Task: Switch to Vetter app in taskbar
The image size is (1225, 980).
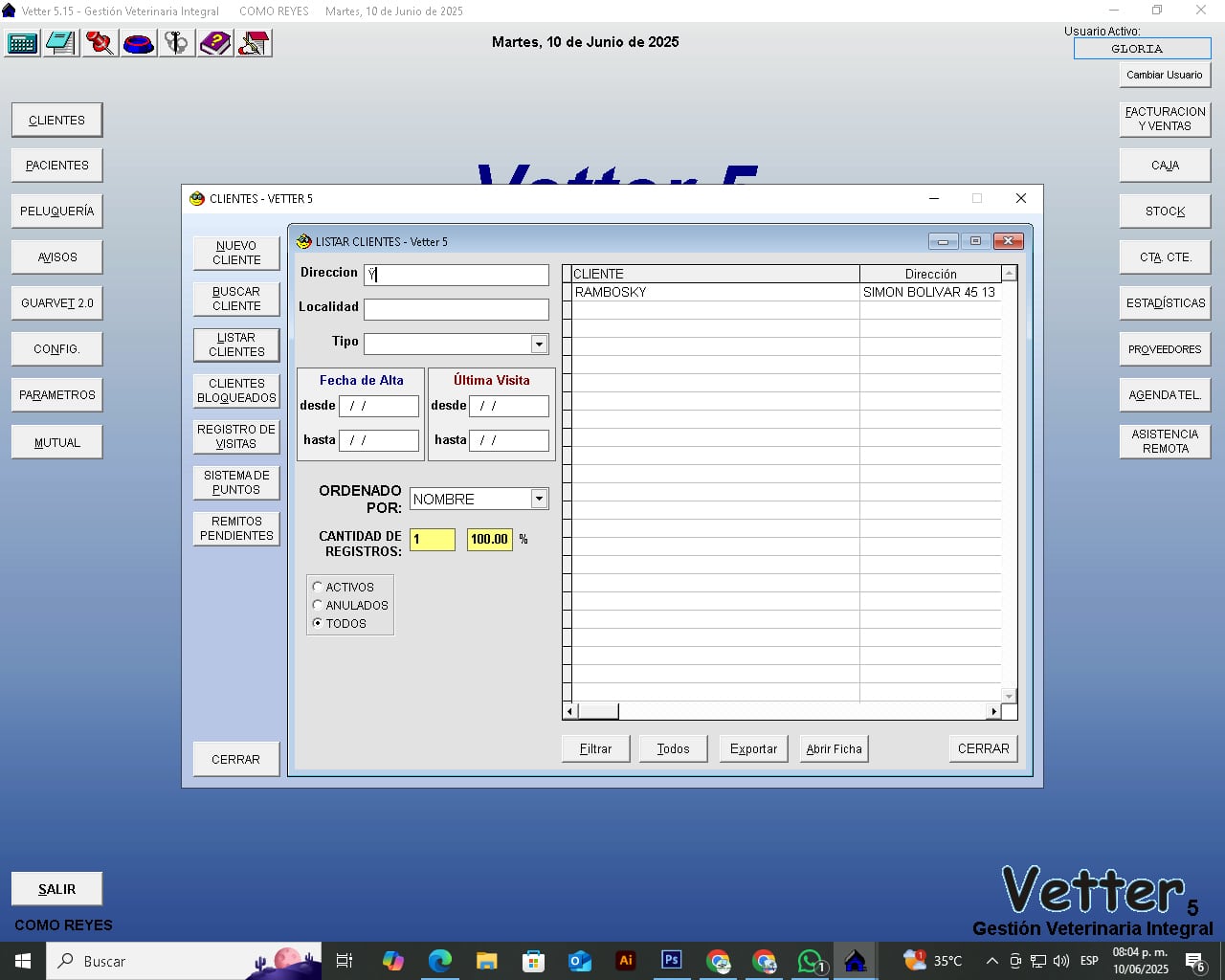Action: 856,961
